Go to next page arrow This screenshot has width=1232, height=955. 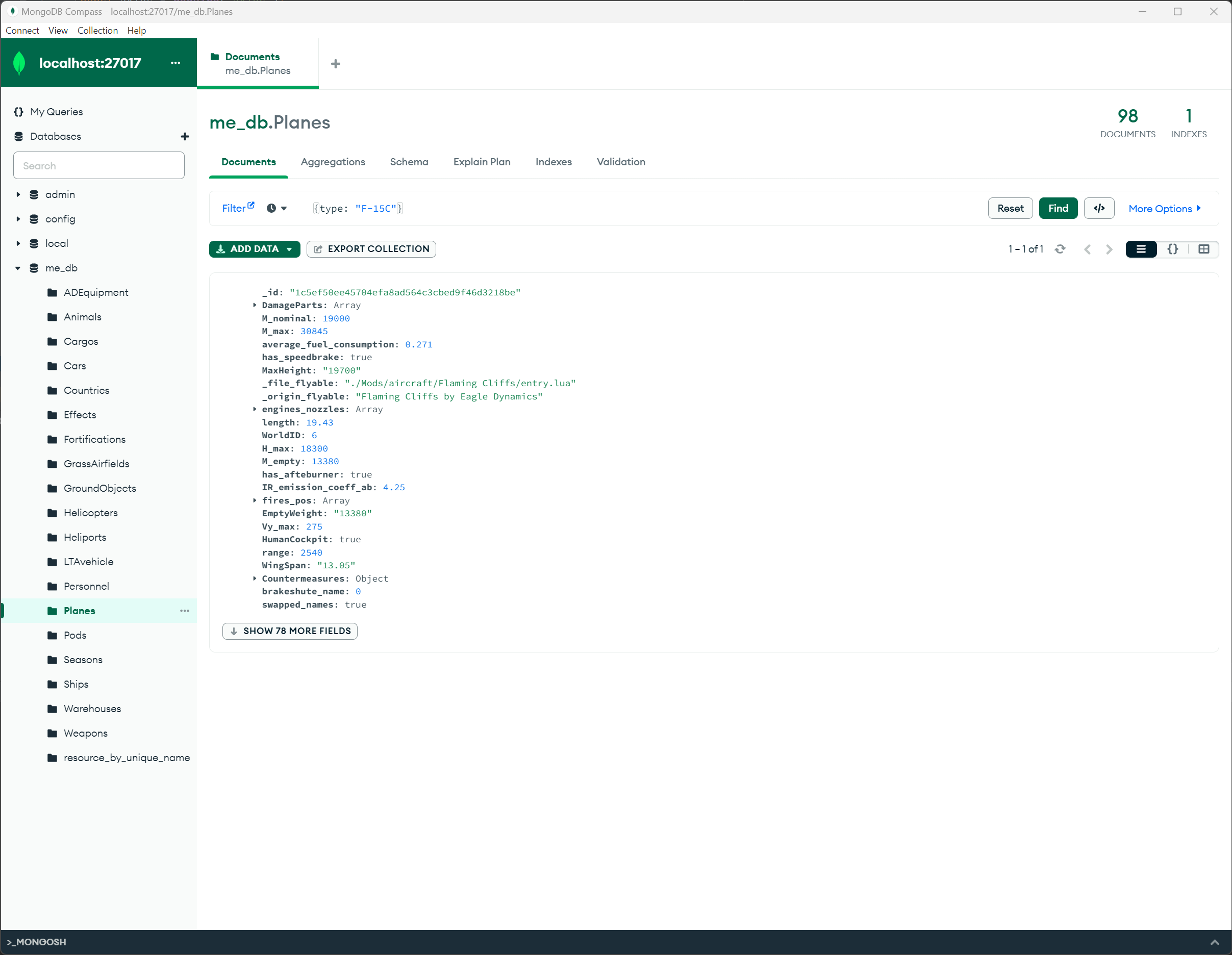1109,249
